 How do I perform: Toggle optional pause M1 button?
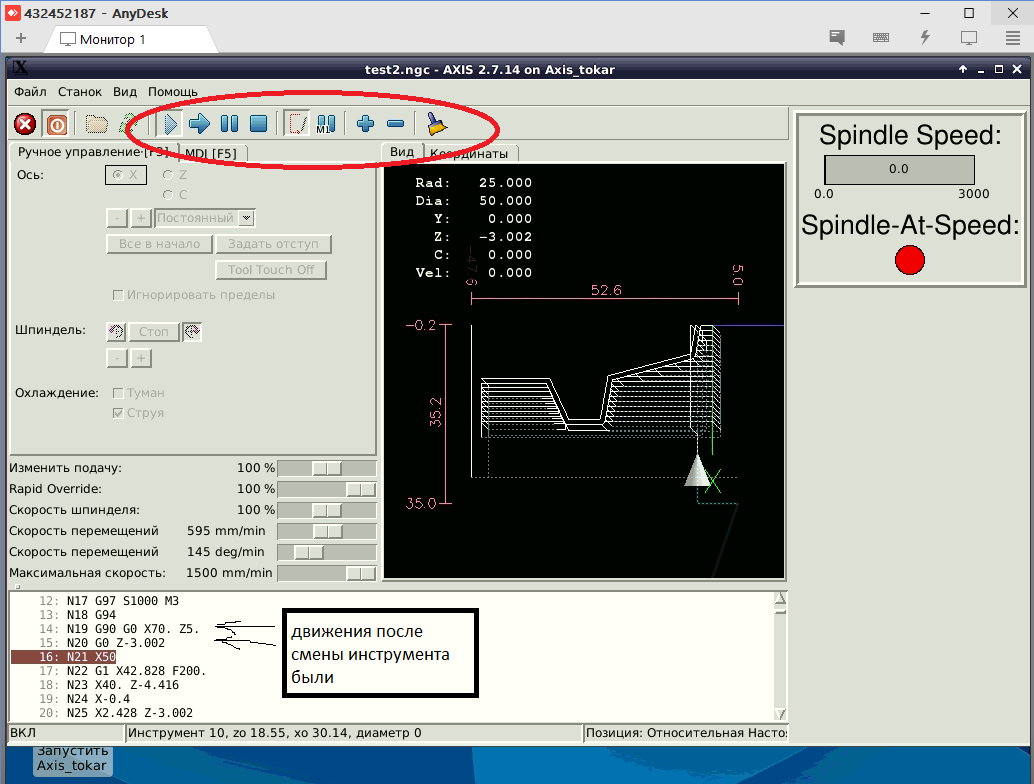click(325, 124)
